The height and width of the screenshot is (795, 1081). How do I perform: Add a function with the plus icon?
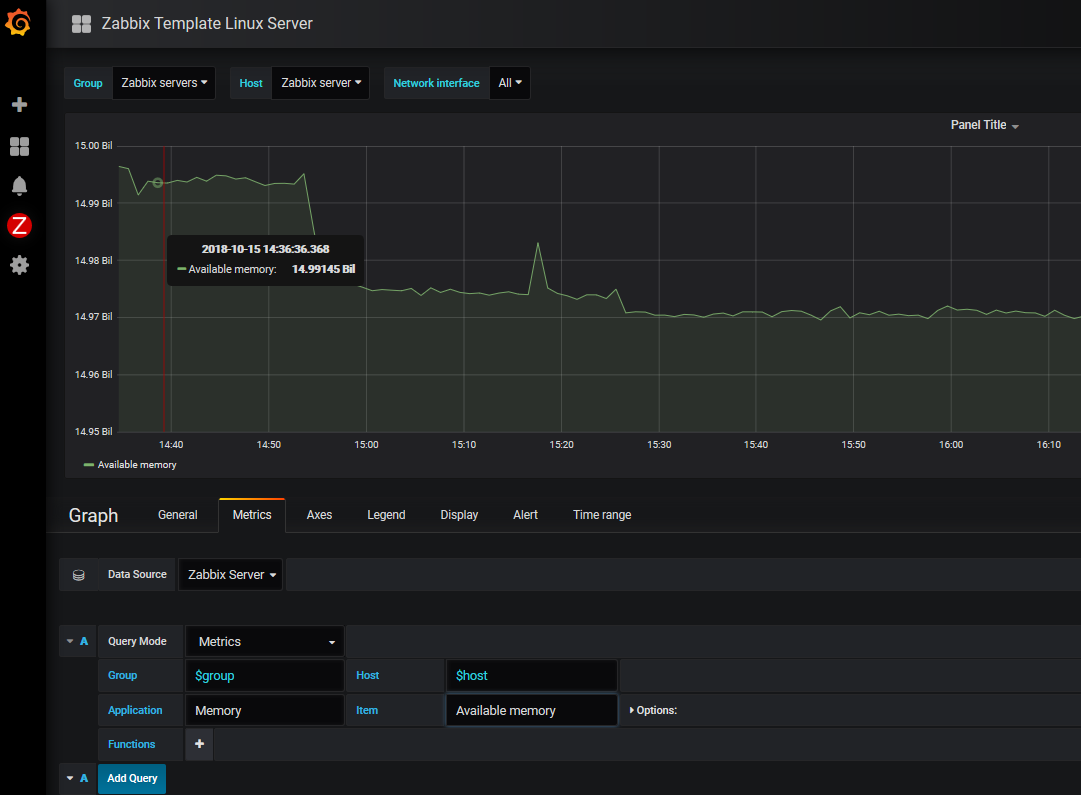199,744
